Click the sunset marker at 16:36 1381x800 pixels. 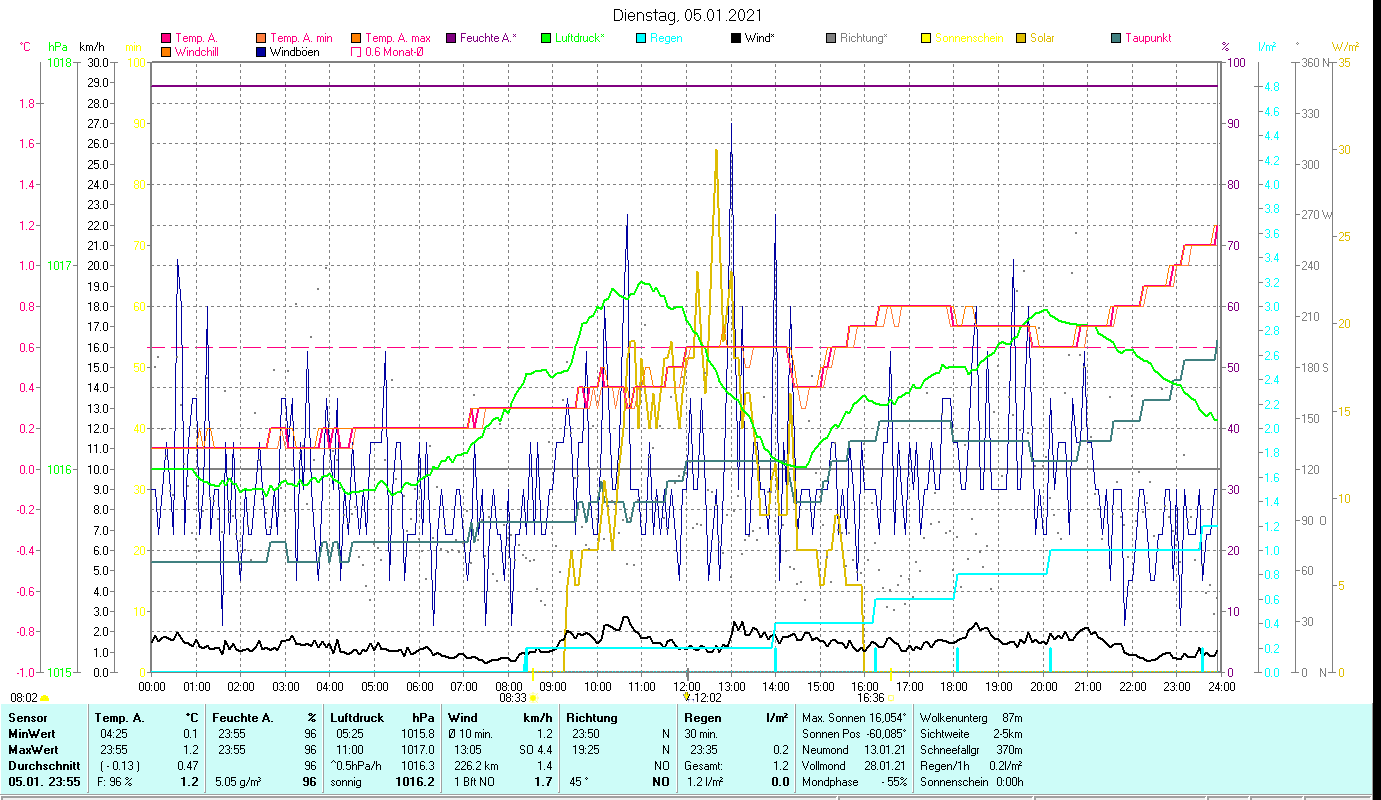click(x=890, y=698)
